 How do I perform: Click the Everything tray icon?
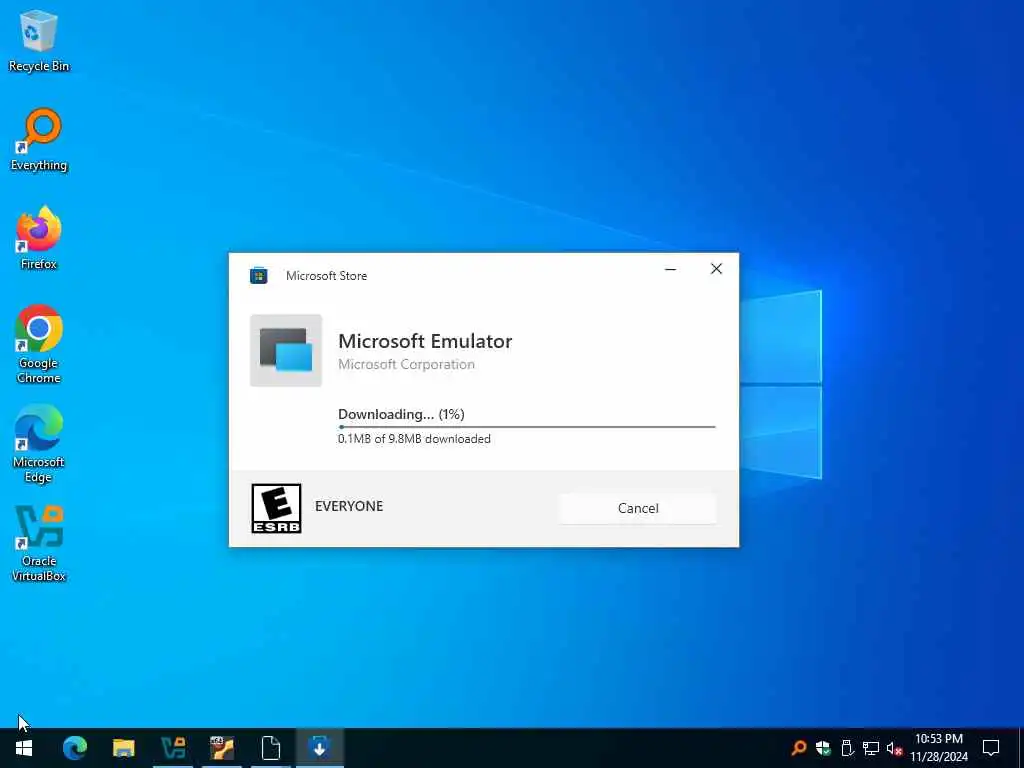coord(798,748)
